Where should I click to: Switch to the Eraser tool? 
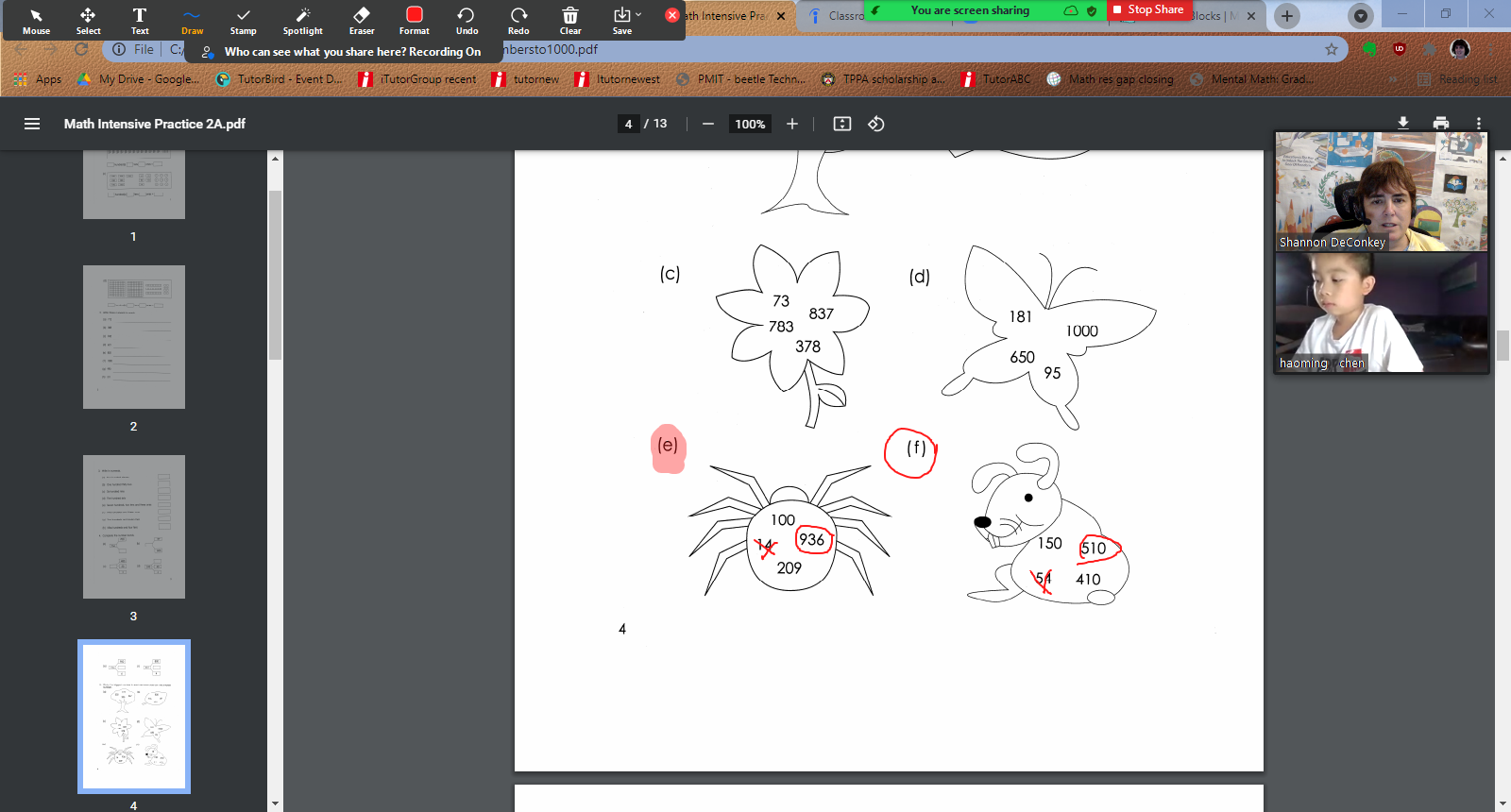[362, 21]
